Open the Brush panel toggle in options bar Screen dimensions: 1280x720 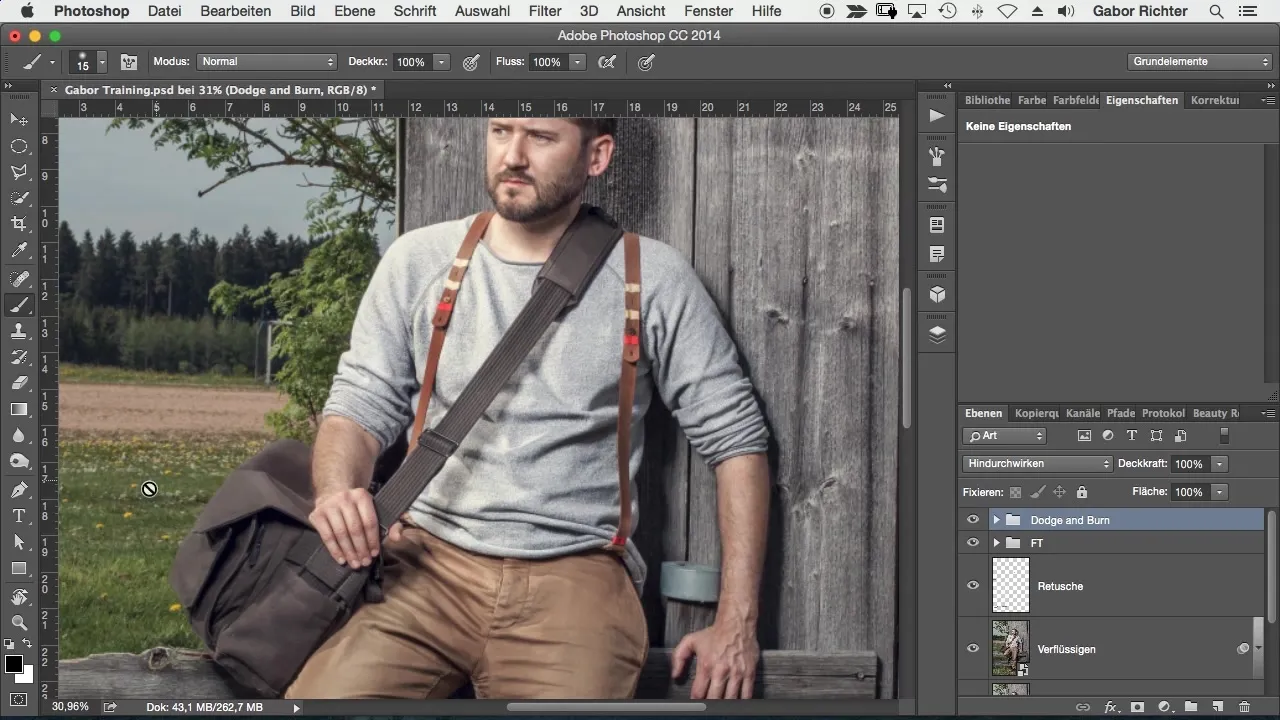[129, 62]
